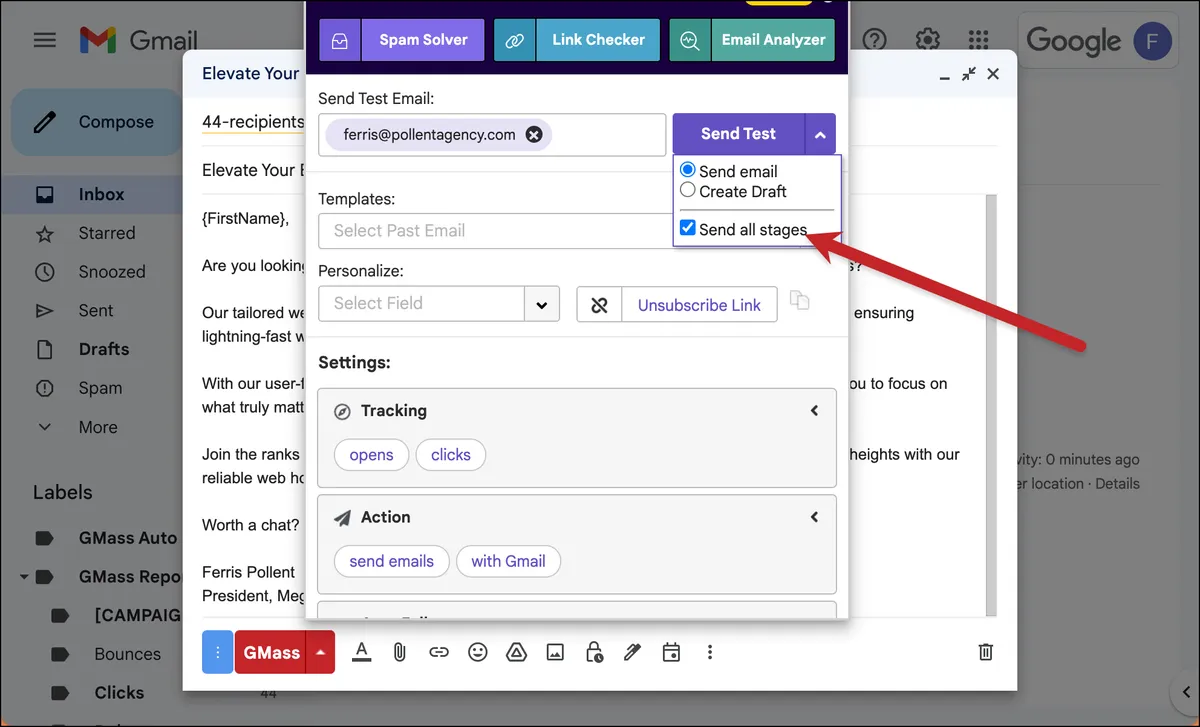Discard draft with trash icon
The width and height of the screenshot is (1200, 727).
tap(986, 652)
